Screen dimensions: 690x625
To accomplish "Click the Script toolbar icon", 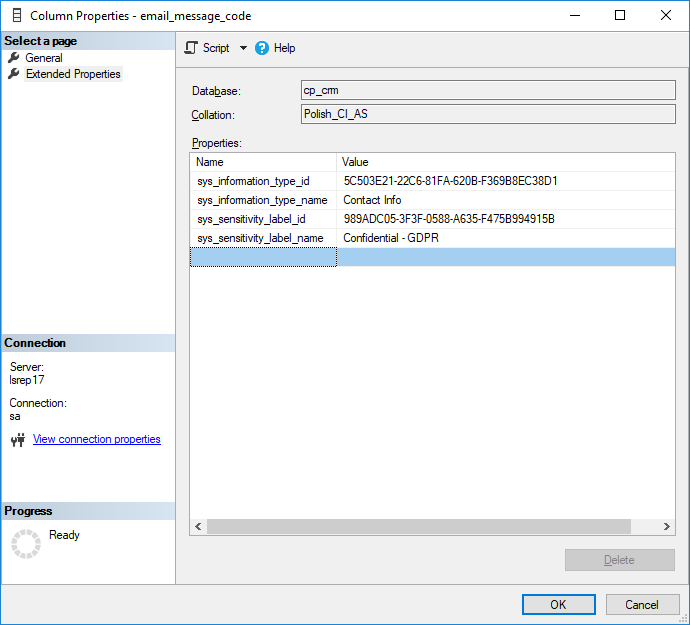I will click(x=191, y=48).
